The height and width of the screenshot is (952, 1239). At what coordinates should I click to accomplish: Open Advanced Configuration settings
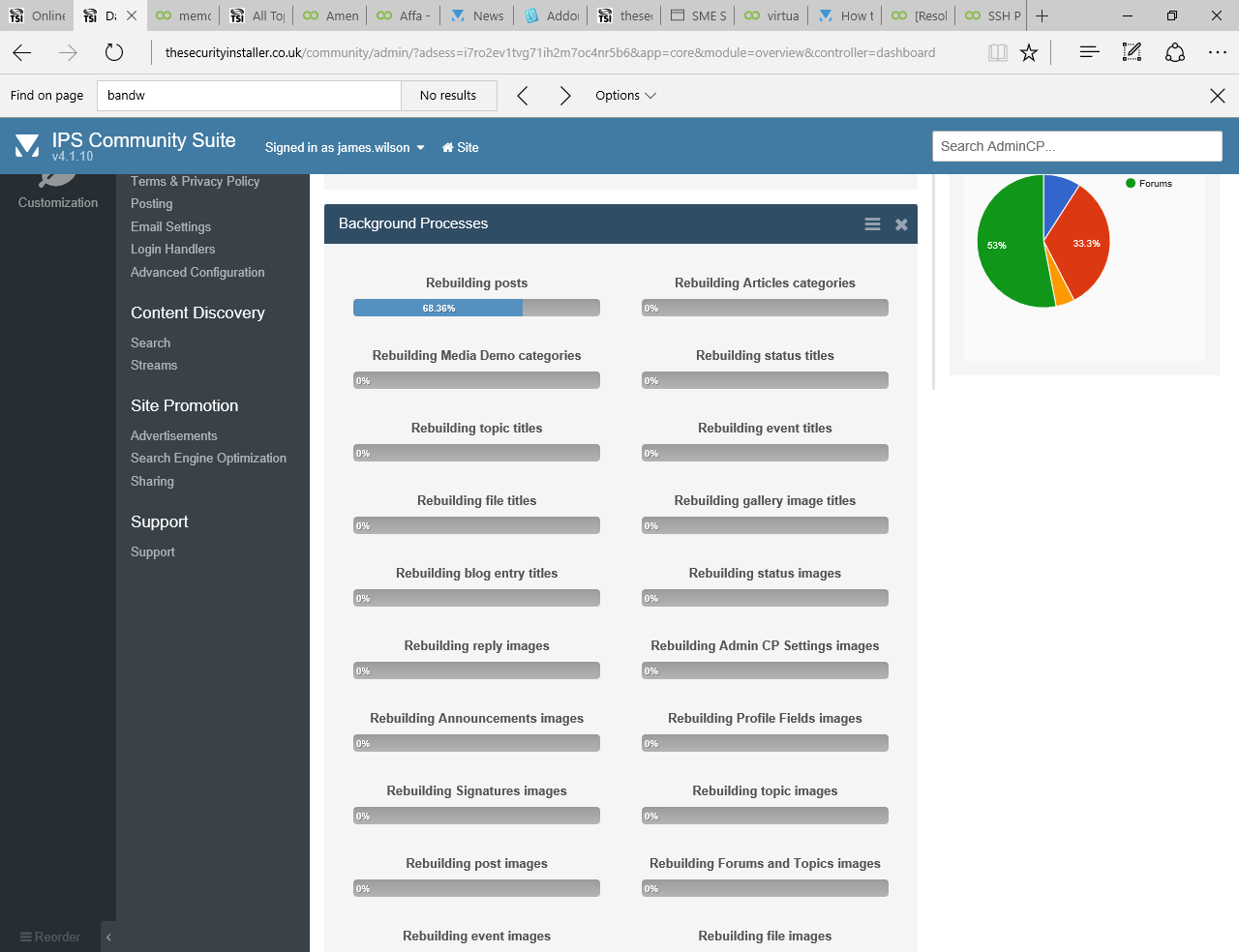(197, 273)
